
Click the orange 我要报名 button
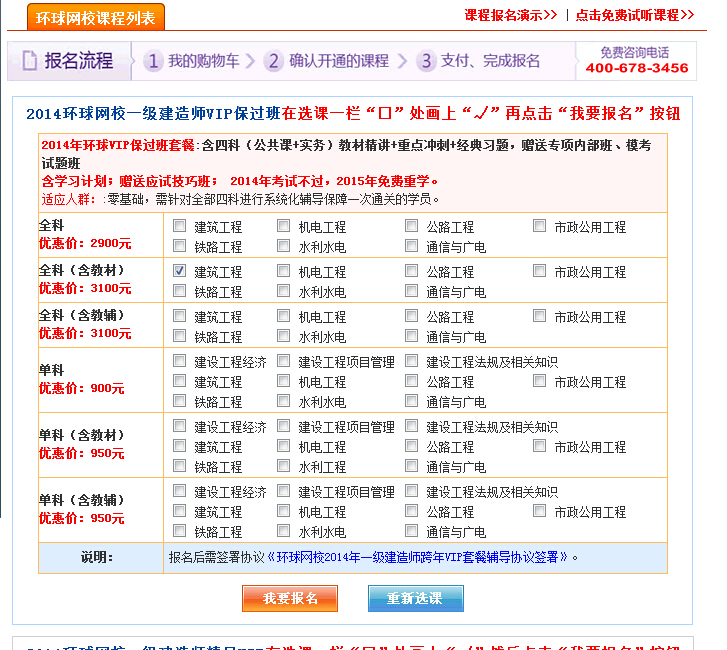290,599
